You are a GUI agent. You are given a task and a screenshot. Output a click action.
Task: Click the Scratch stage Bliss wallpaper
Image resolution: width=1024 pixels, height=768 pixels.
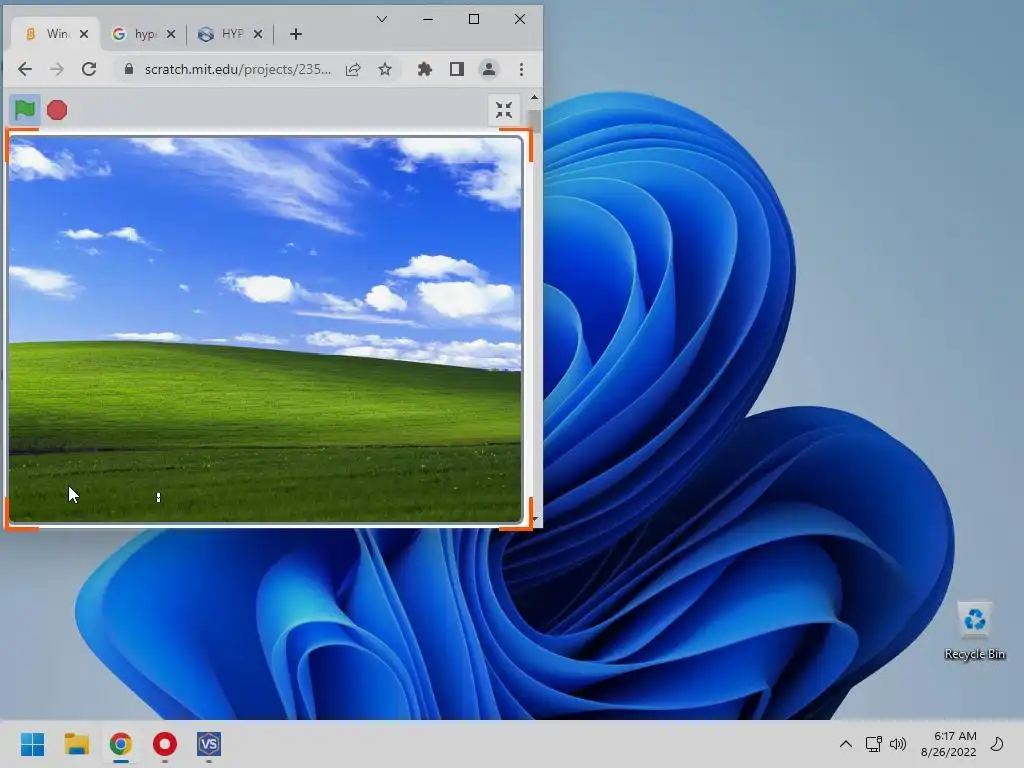[x=265, y=329]
